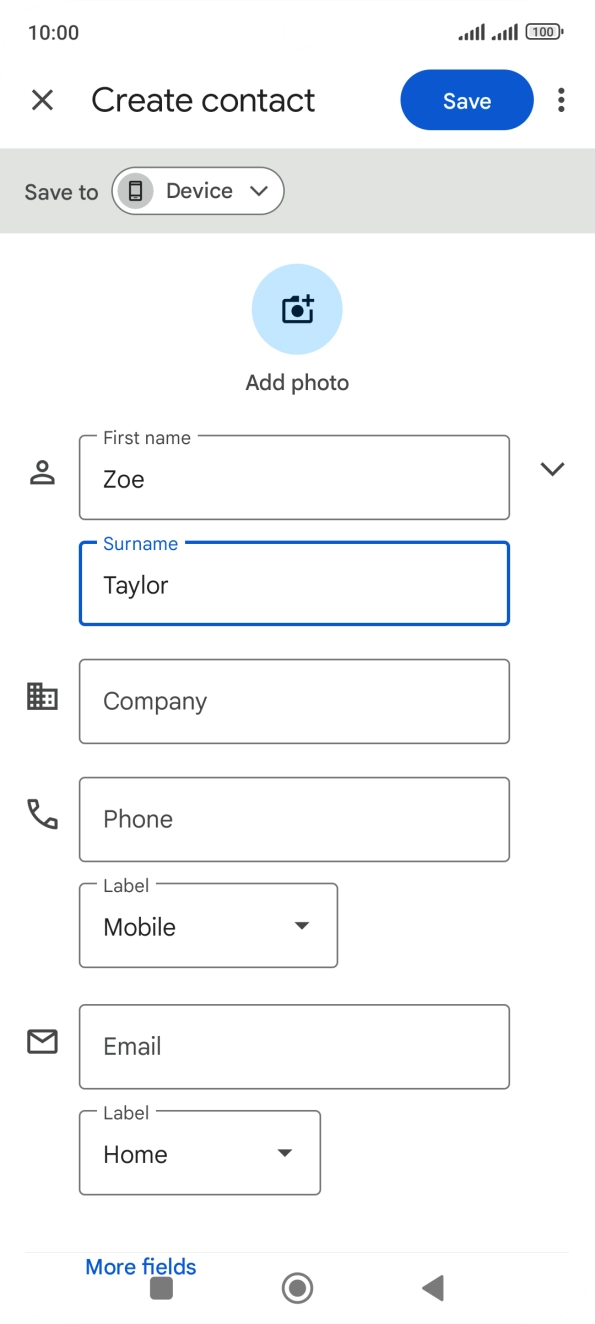The height and width of the screenshot is (1324, 595).
Task: Click the Add photo camera icon
Action: coord(297,309)
